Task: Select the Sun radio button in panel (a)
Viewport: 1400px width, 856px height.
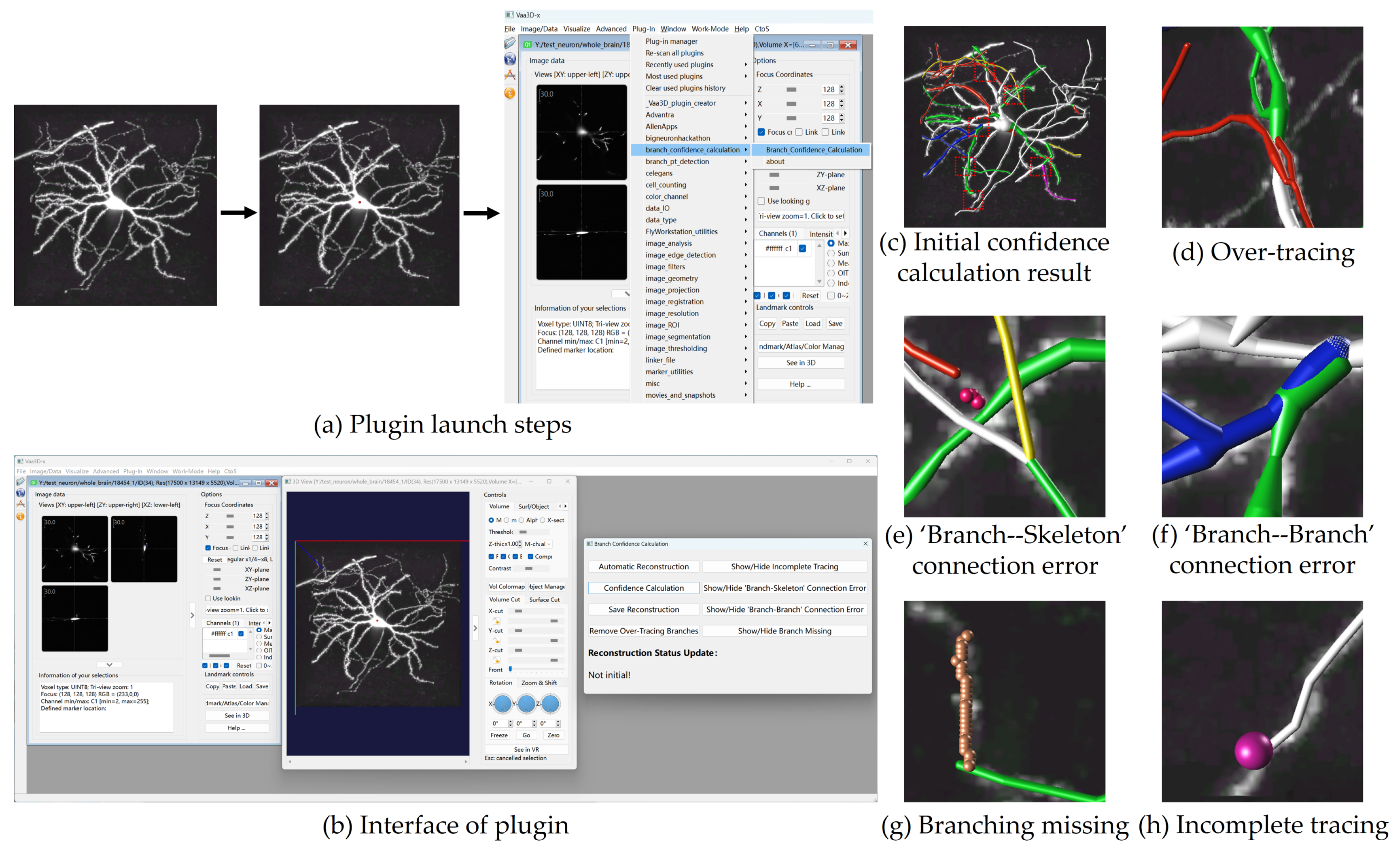Action: [x=831, y=253]
